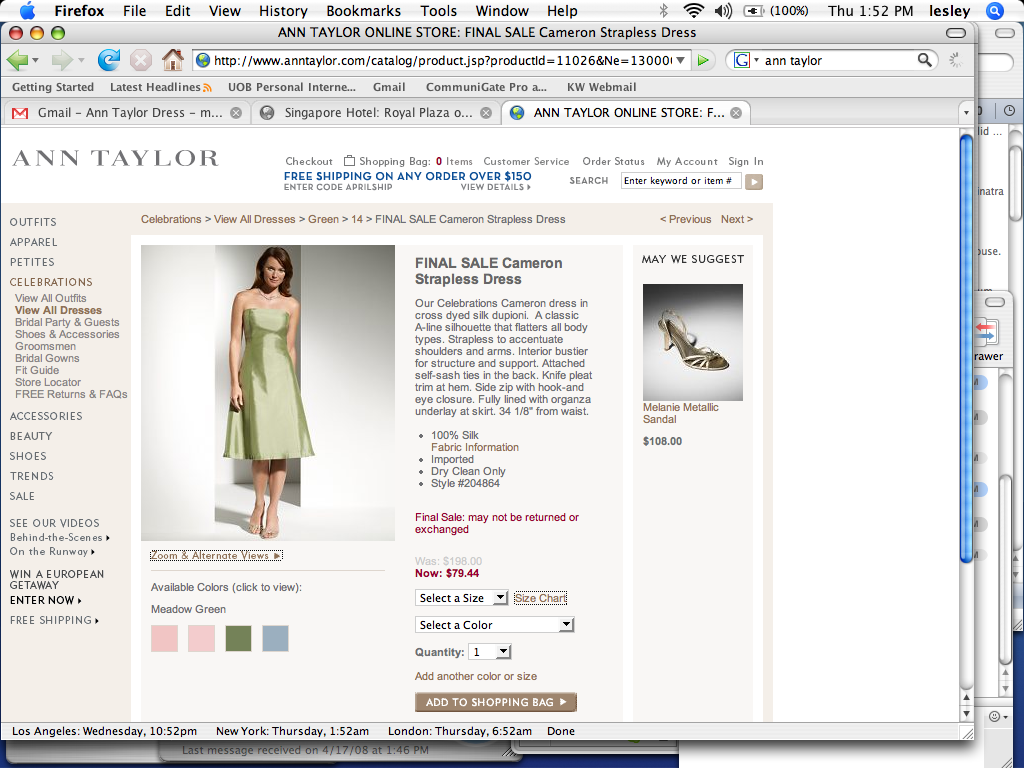The height and width of the screenshot is (768, 1024).
Task: Open the KW Webmail bookmark
Action: (601, 88)
